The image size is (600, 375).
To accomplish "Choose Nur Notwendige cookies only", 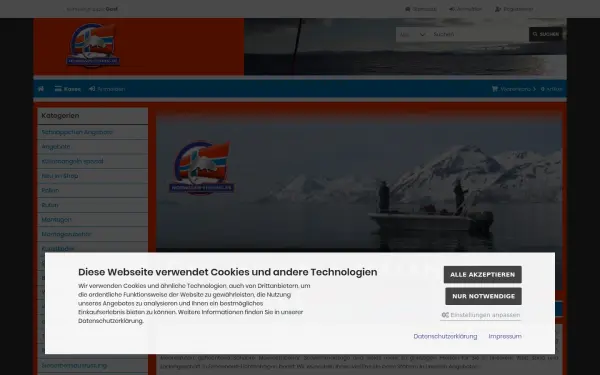I will point(483,296).
